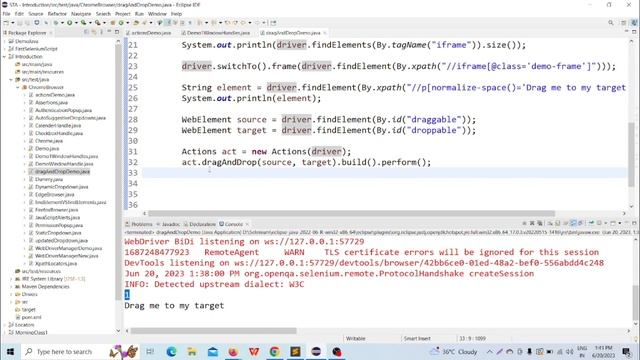Select pom.xml in Package Explorer

pos(31,317)
